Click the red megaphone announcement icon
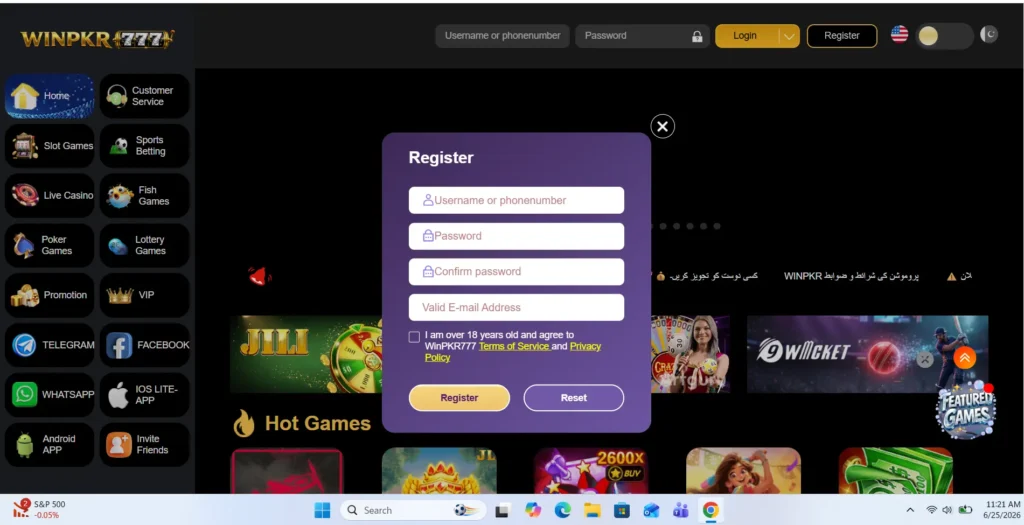This screenshot has height=525, width=1024. point(259,276)
